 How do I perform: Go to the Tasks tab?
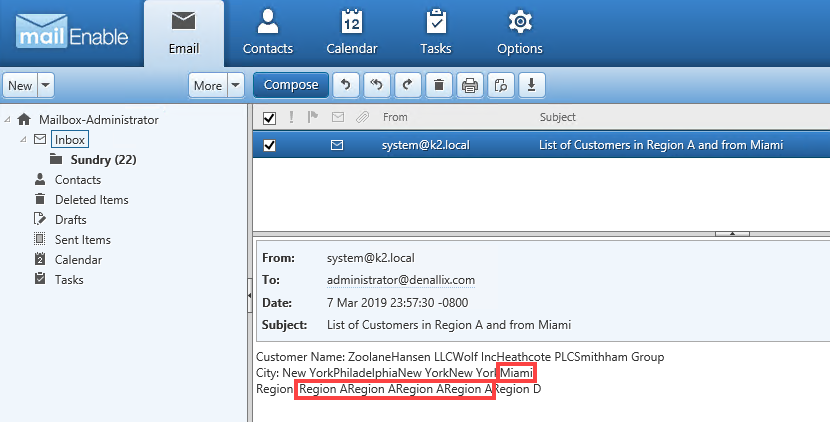pos(436,33)
